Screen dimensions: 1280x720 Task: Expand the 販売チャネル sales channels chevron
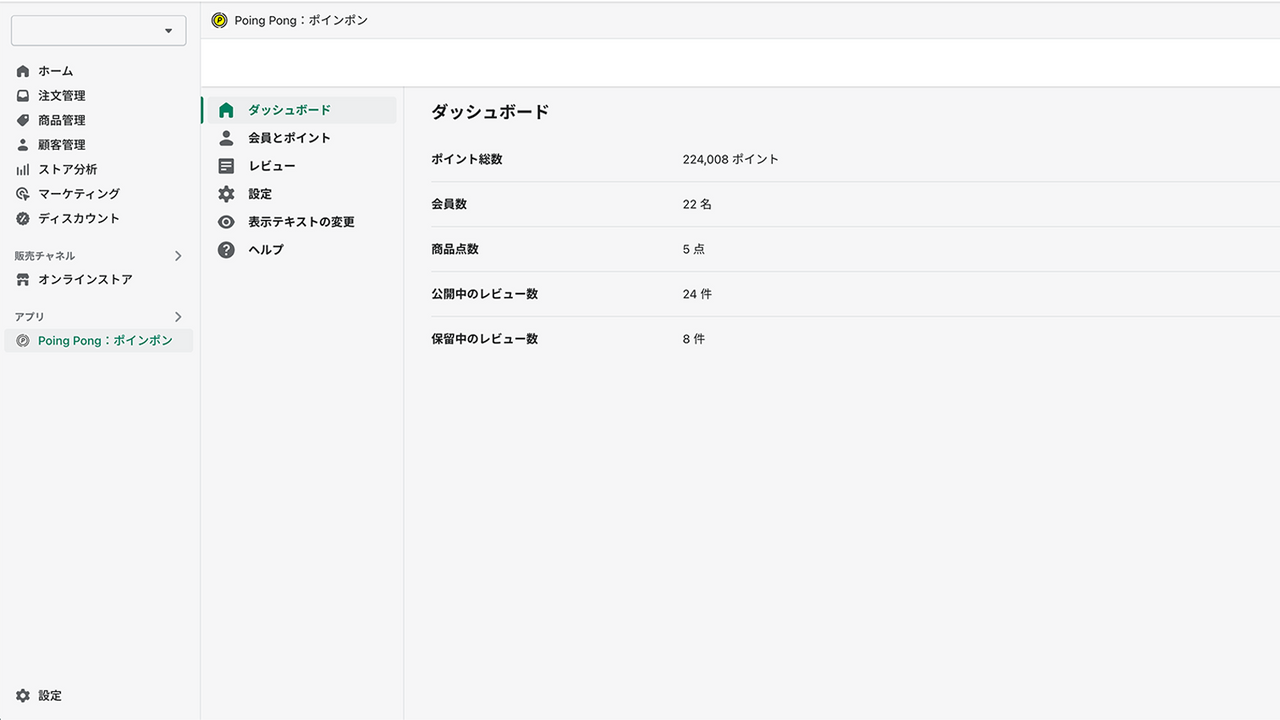tap(178, 256)
